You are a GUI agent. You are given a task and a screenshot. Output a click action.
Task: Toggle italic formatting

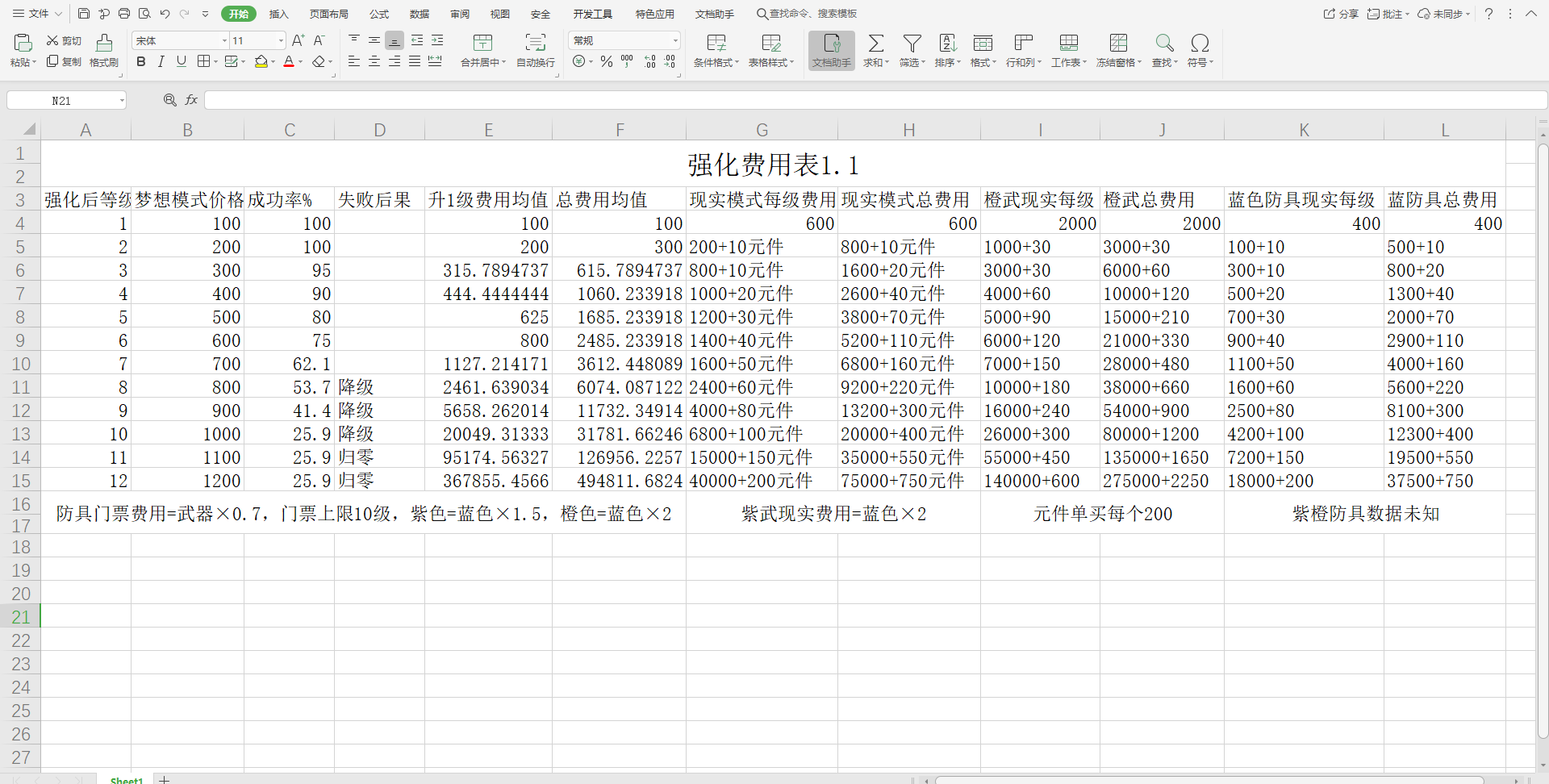[x=161, y=62]
